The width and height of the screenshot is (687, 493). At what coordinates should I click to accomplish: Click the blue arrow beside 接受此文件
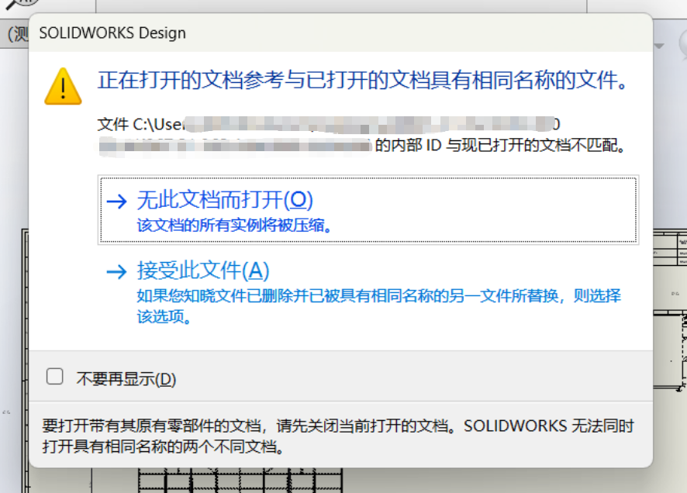117,272
